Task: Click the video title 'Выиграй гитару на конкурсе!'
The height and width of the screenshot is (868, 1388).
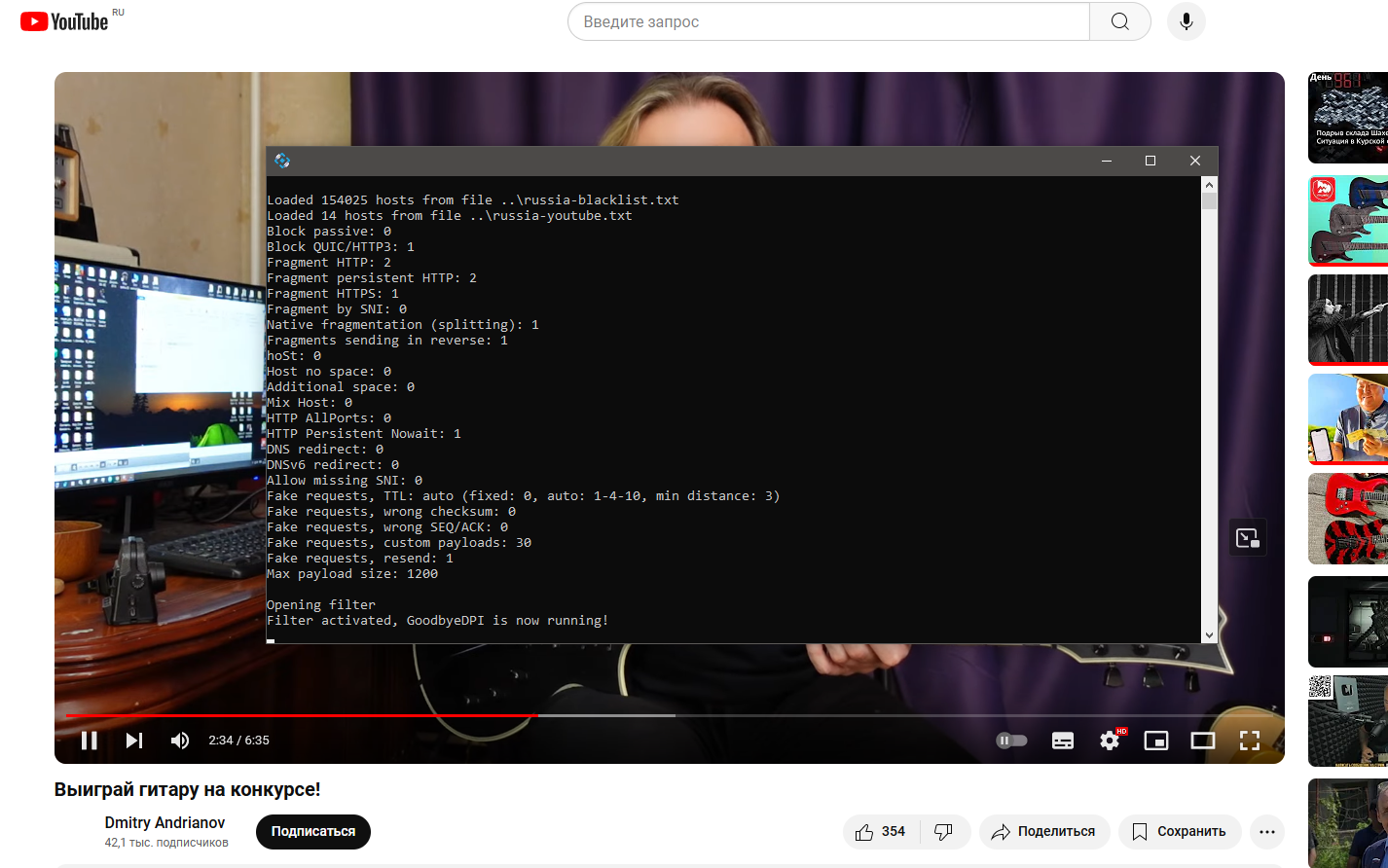Action: click(x=188, y=789)
